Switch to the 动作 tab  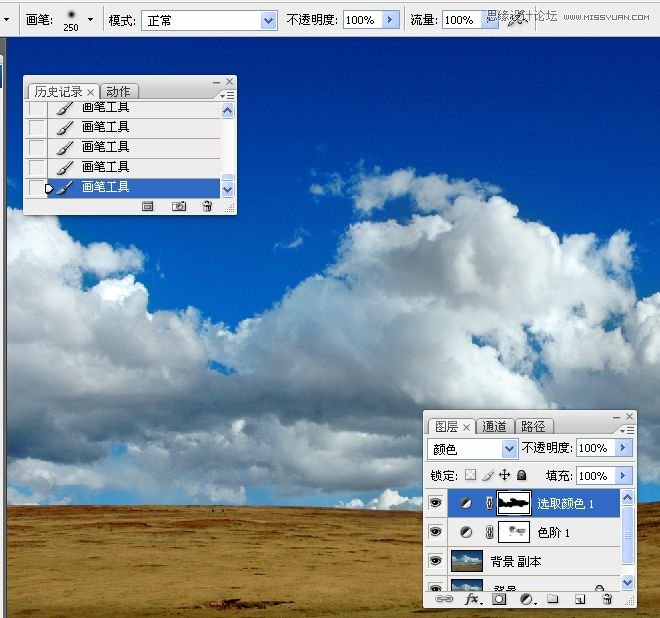118,92
